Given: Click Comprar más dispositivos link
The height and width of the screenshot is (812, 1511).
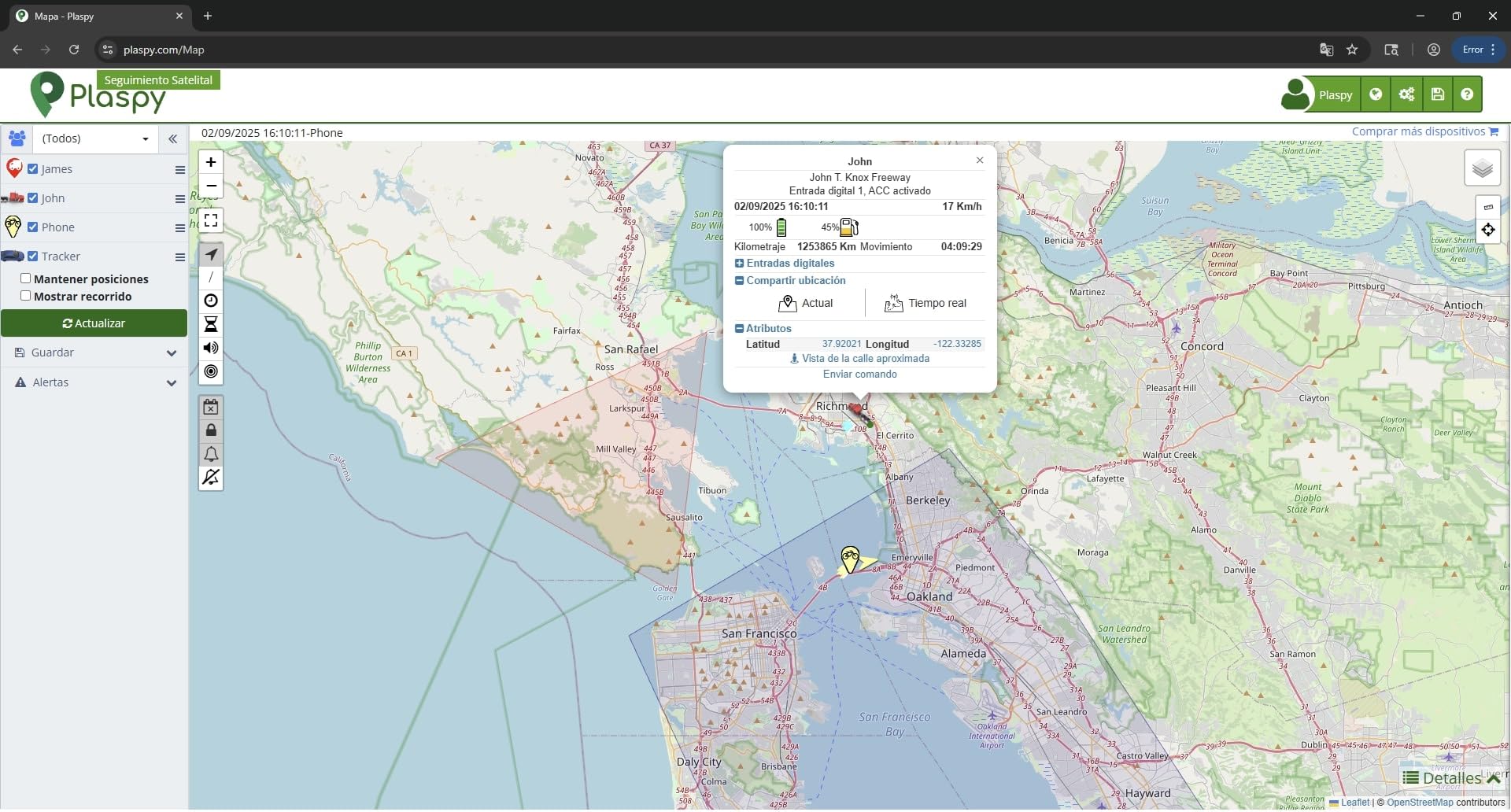Looking at the screenshot, I should [x=1424, y=131].
